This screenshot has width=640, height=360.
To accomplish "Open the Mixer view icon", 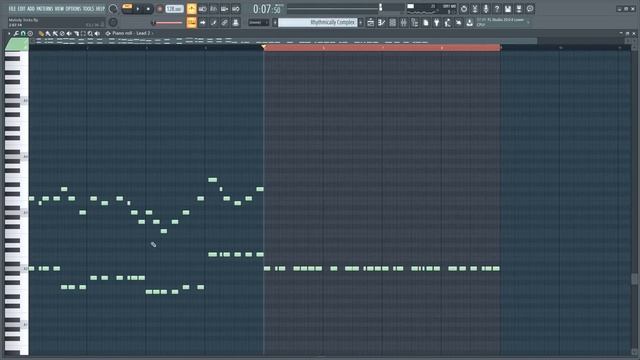I will pos(404,23).
